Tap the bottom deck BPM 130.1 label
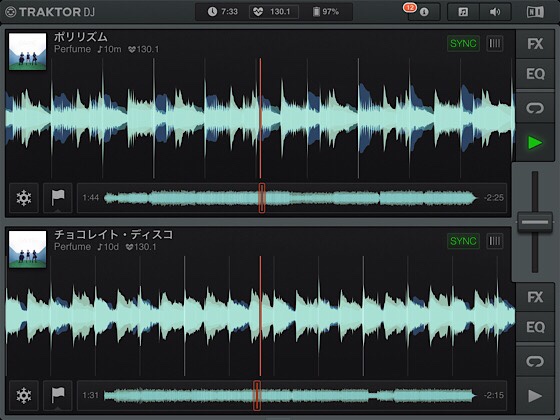This screenshot has height=420, width=560. tap(141, 247)
